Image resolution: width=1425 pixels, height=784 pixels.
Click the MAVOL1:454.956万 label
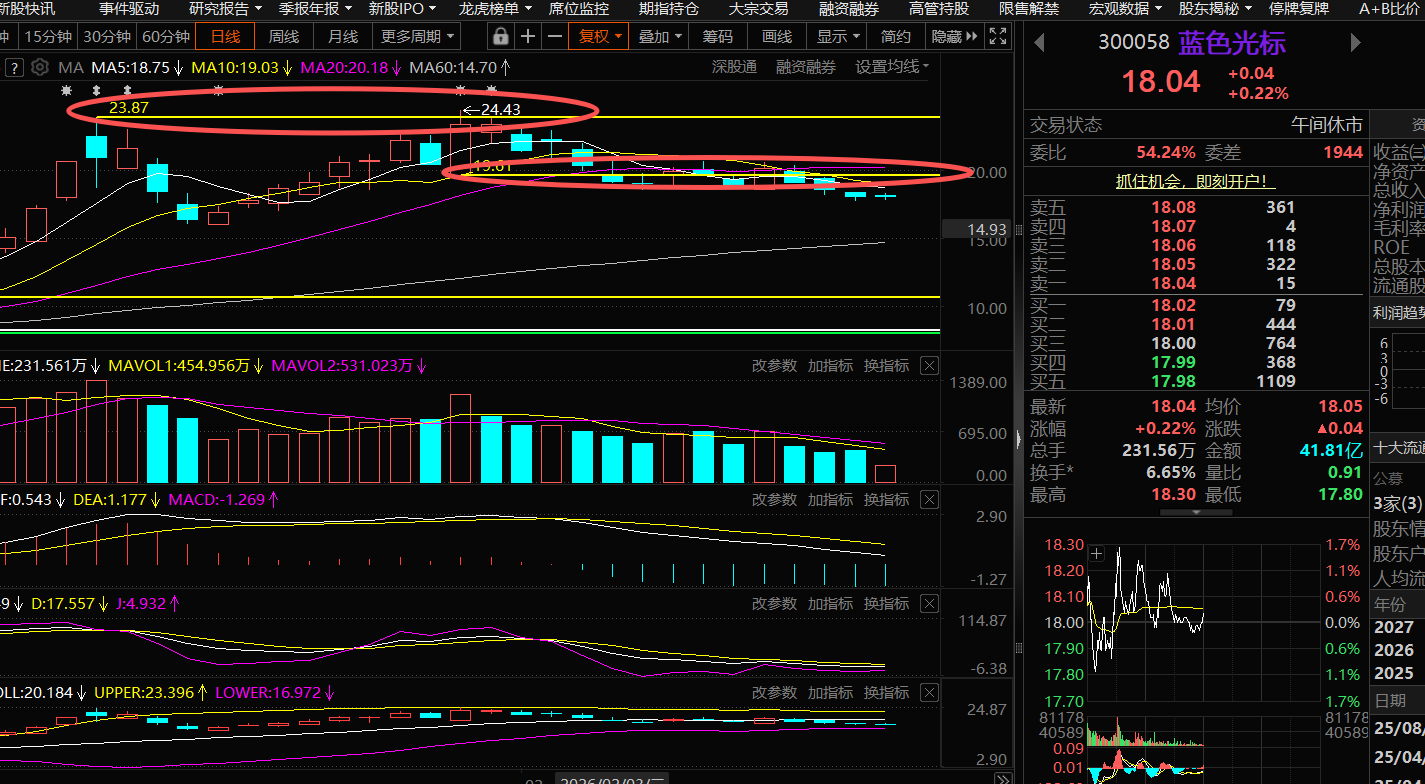point(186,366)
